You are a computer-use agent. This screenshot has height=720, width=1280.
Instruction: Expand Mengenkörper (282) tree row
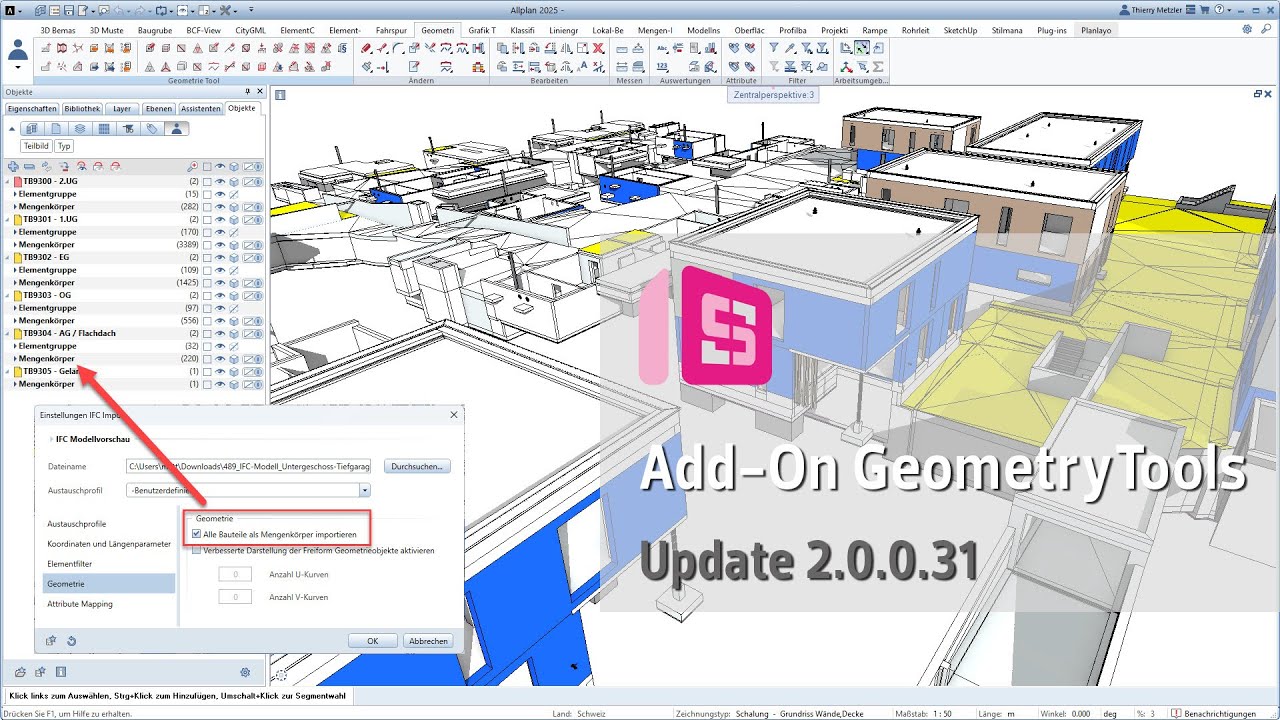15,207
